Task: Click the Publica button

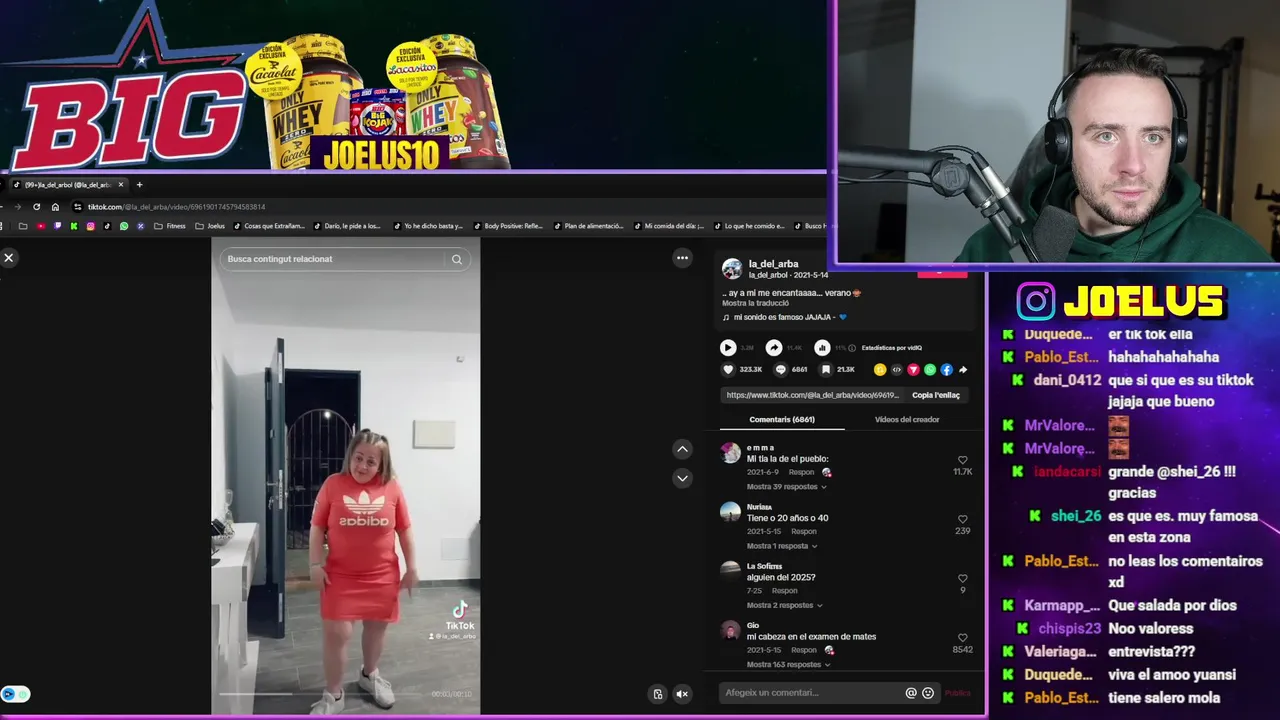Action: coord(958,693)
